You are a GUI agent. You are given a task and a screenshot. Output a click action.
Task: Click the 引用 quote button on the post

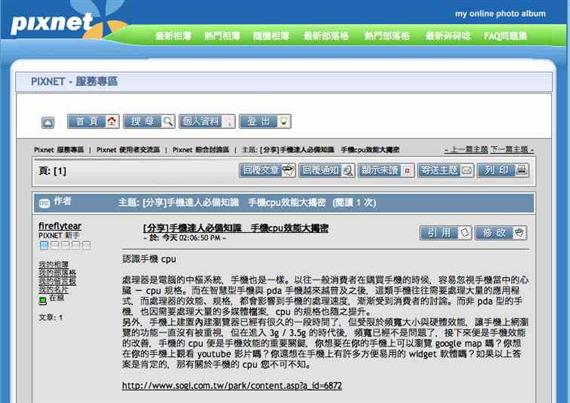pyautogui.click(x=445, y=233)
